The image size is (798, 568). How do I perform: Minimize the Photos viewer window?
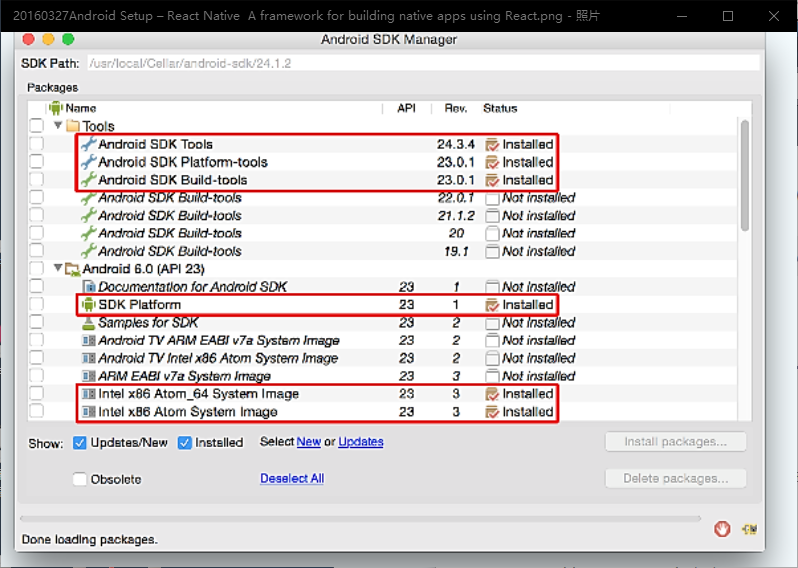pos(682,16)
